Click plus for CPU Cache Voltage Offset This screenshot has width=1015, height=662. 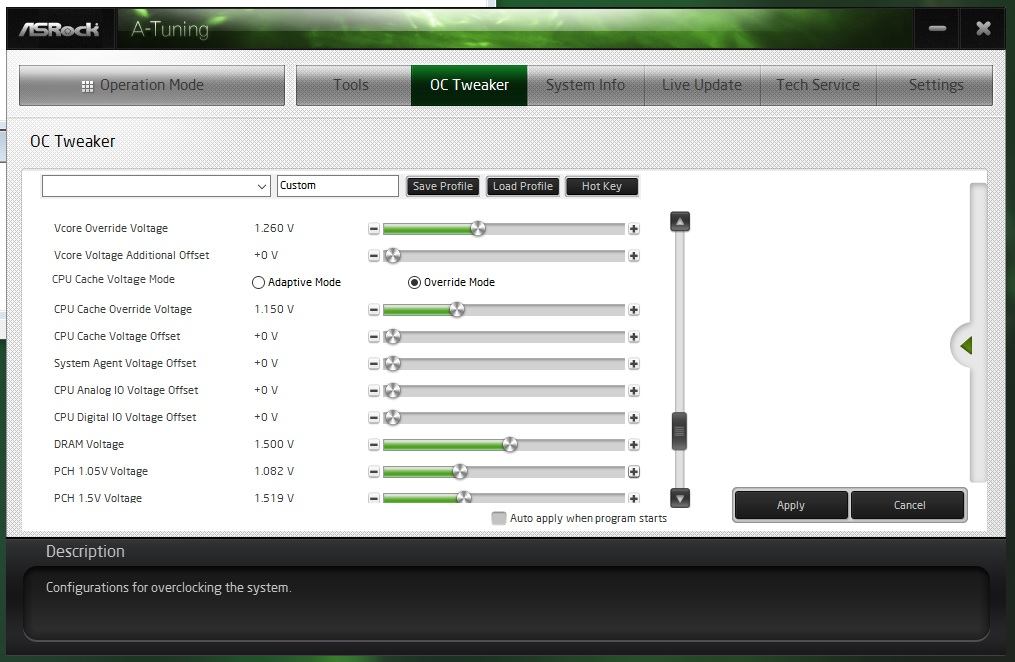pyautogui.click(x=634, y=337)
